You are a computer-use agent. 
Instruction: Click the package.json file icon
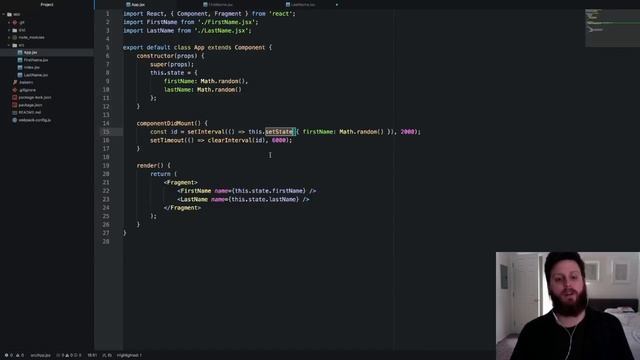pyautogui.click(x=15, y=105)
